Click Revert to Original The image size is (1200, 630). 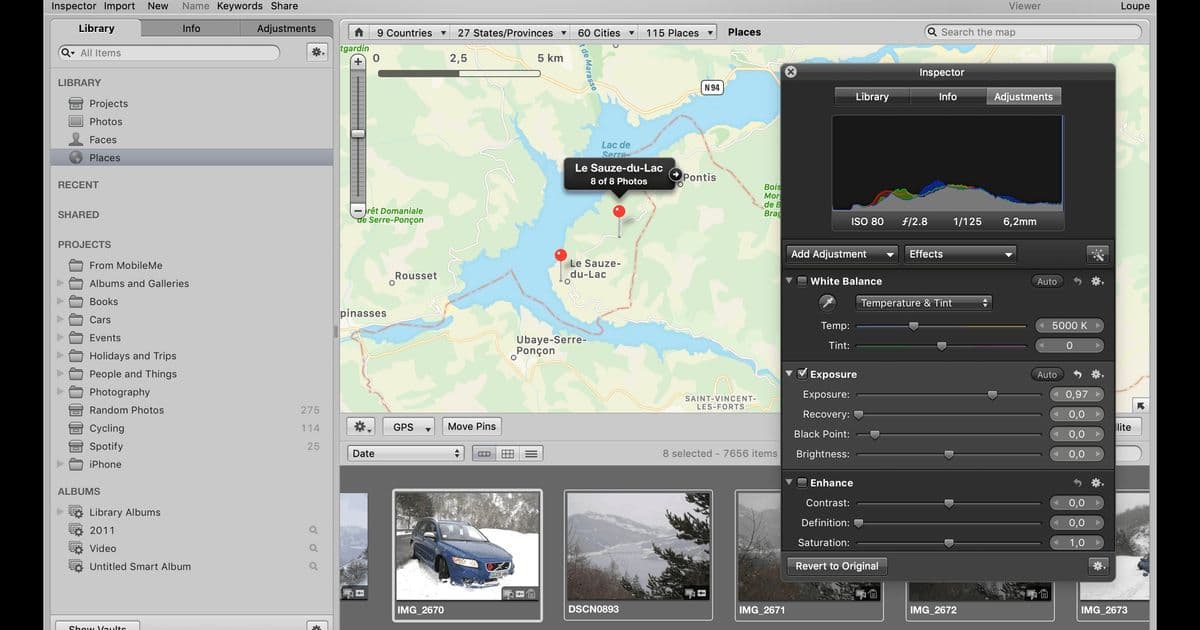836,565
